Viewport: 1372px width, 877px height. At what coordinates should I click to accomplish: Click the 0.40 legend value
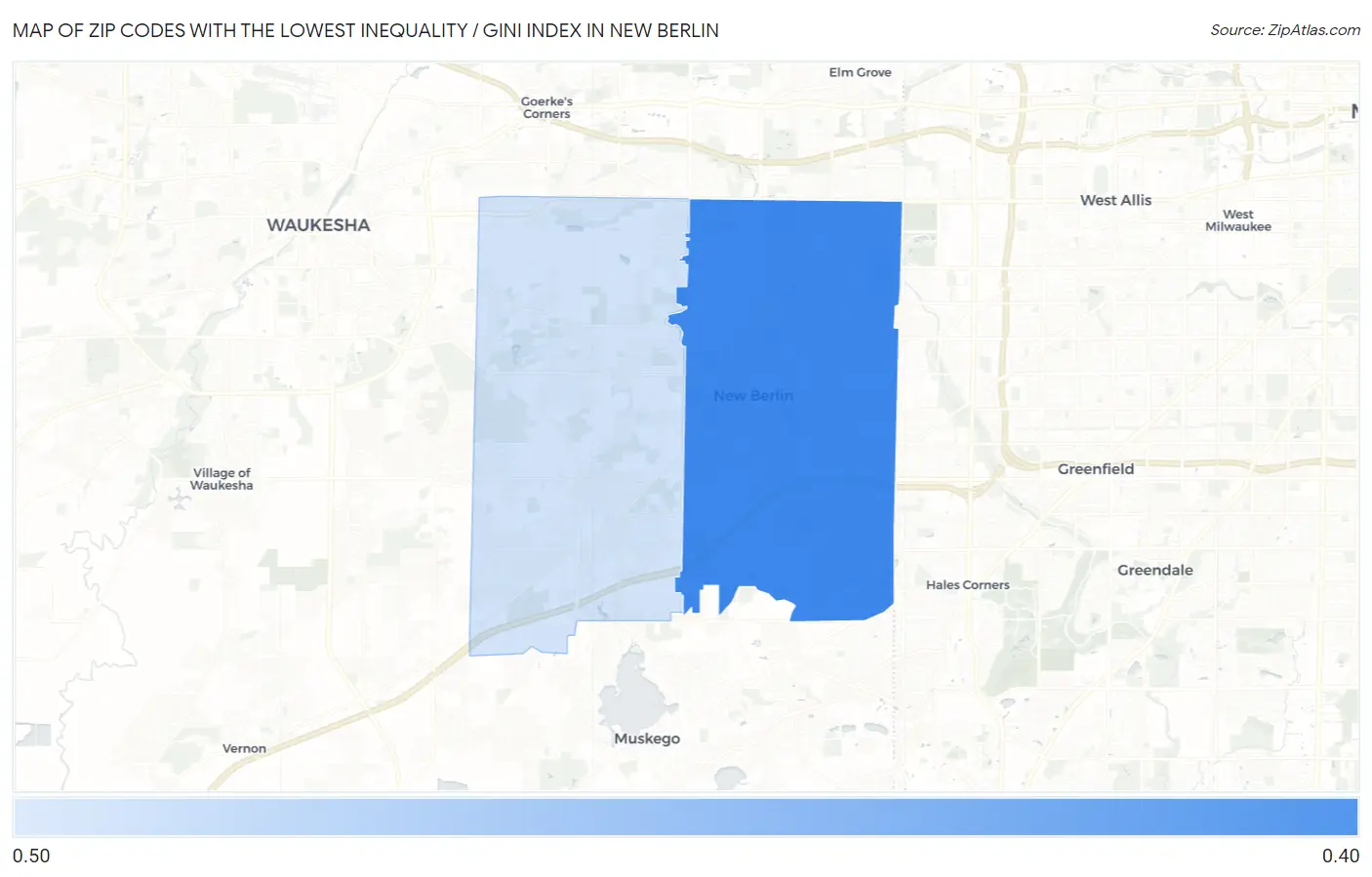1341,856
